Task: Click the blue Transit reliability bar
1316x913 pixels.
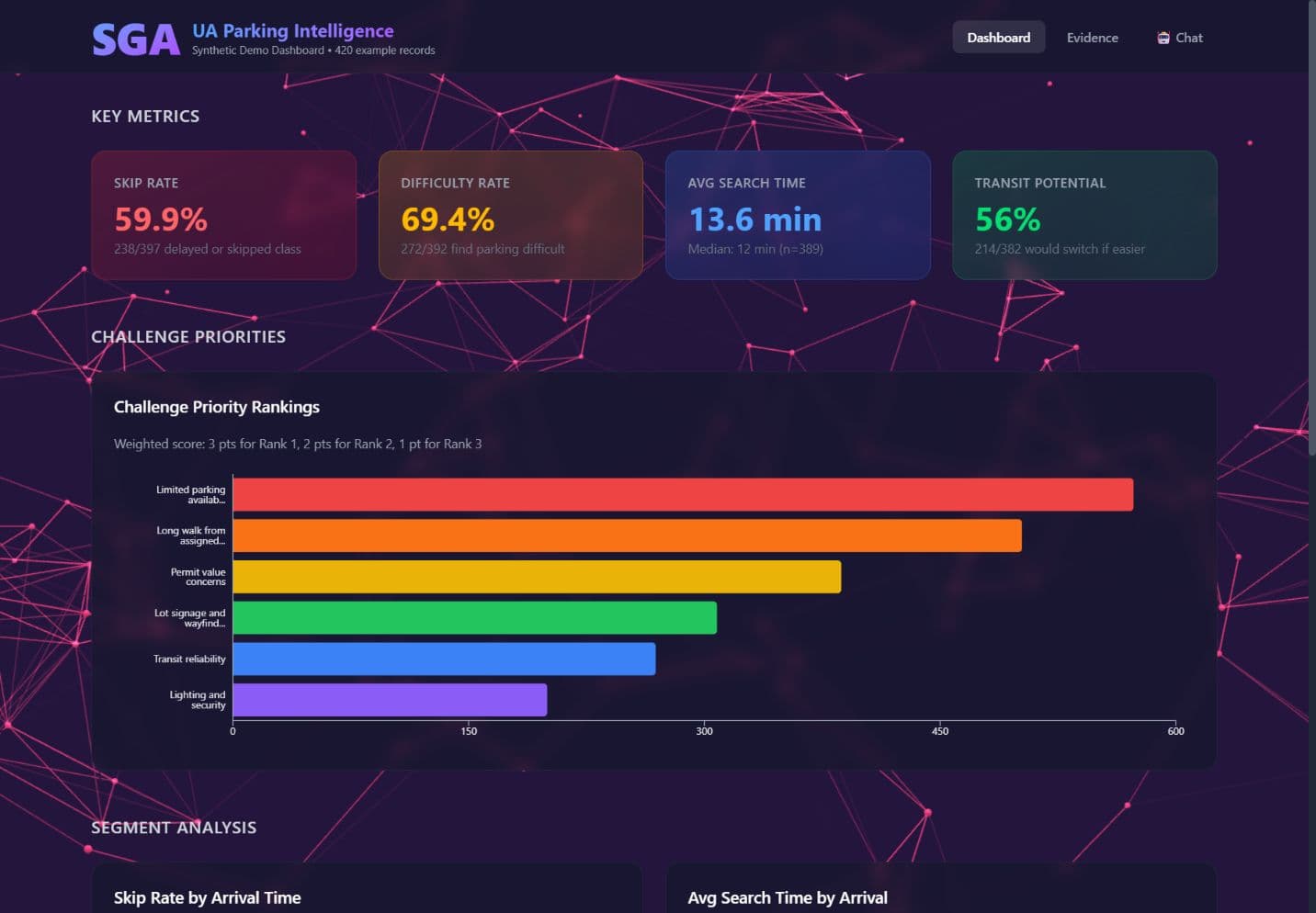Action: 444,659
